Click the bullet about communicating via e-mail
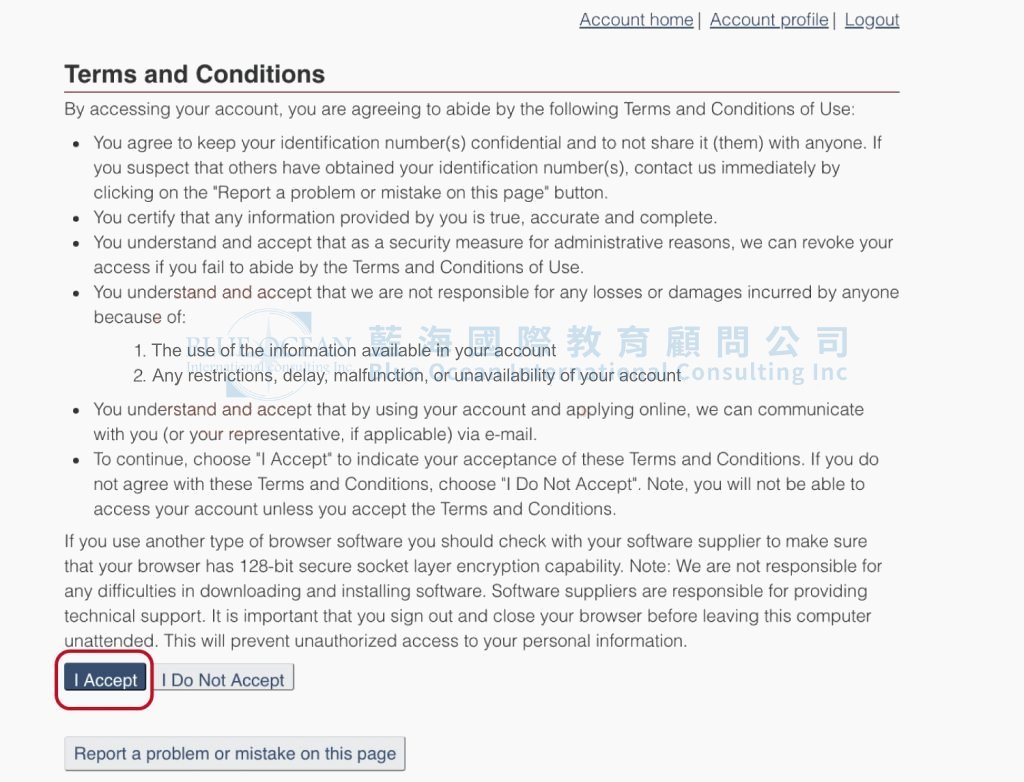1024x782 pixels. [x=479, y=421]
